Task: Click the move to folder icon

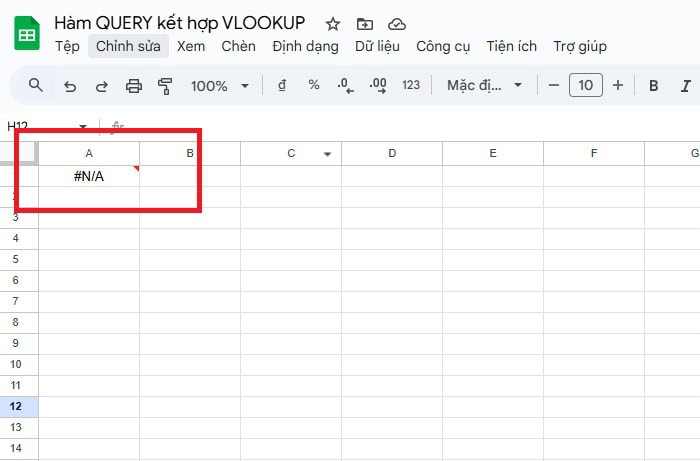Action: click(365, 23)
